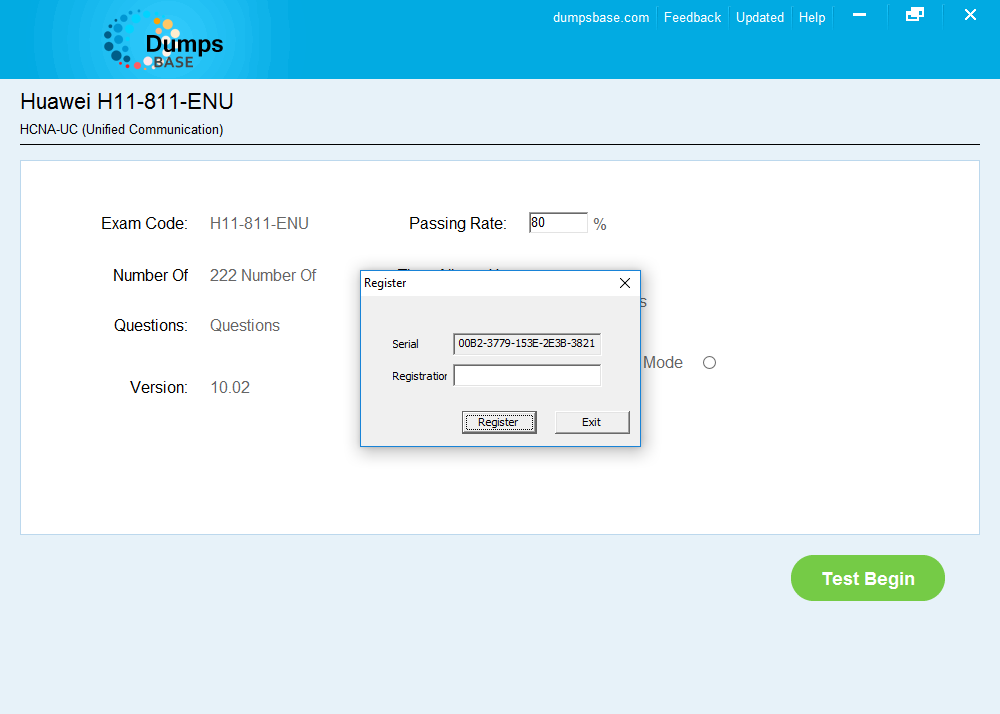Minimize the application window
Image resolution: width=1000 pixels, height=714 pixels.
pyautogui.click(x=860, y=15)
